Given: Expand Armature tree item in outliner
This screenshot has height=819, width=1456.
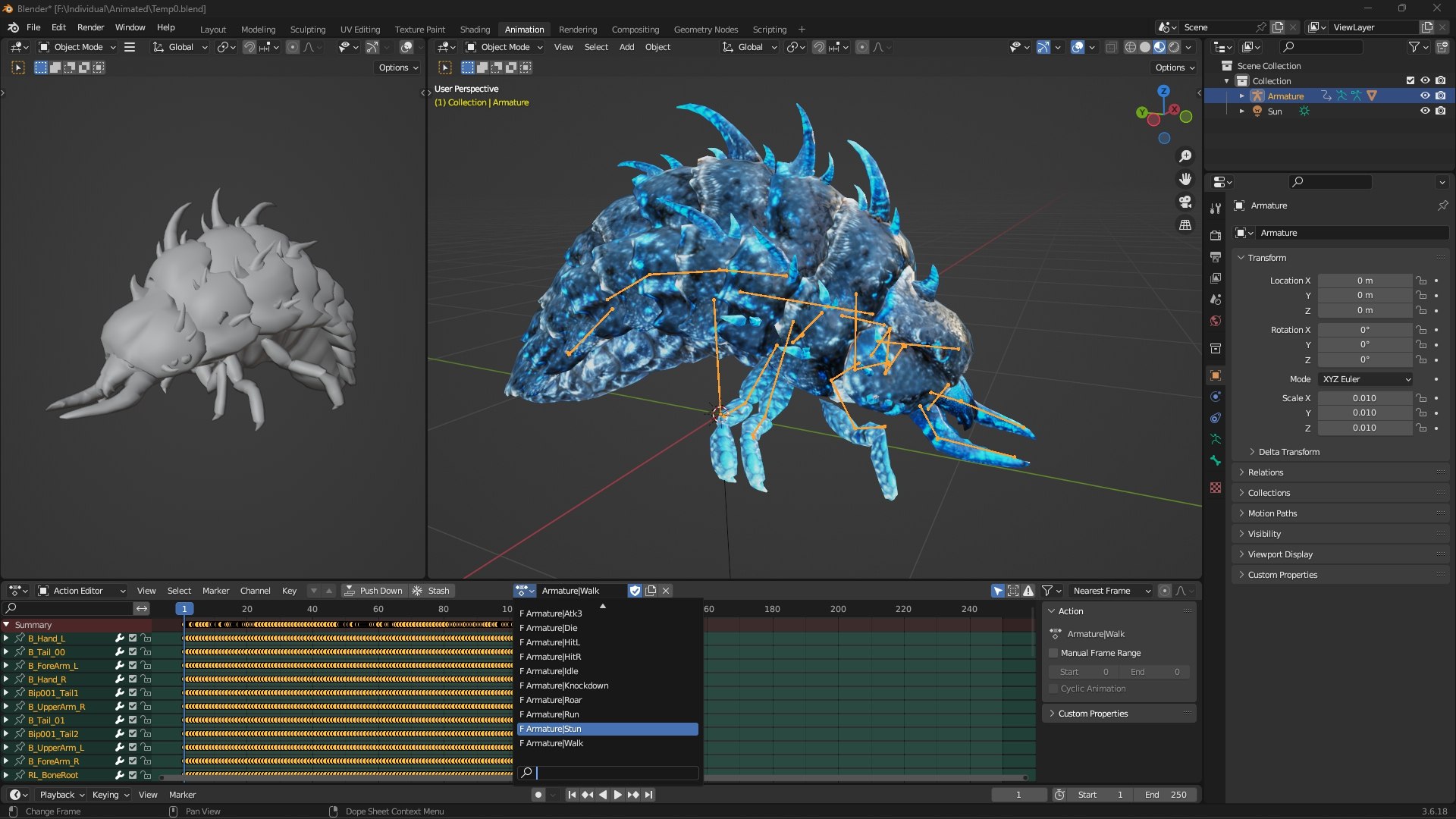Looking at the screenshot, I should tap(1241, 96).
